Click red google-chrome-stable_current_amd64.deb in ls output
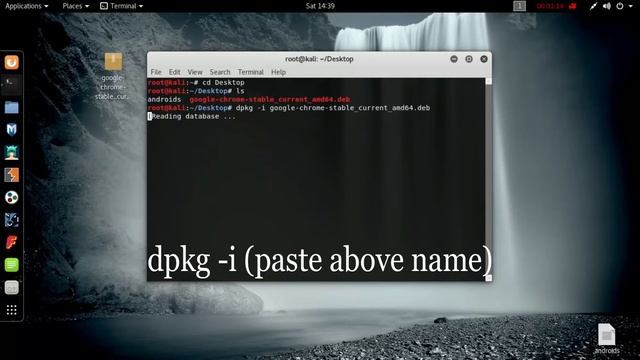The height and width of the screenshot is (360, 640). coord(270,99)
